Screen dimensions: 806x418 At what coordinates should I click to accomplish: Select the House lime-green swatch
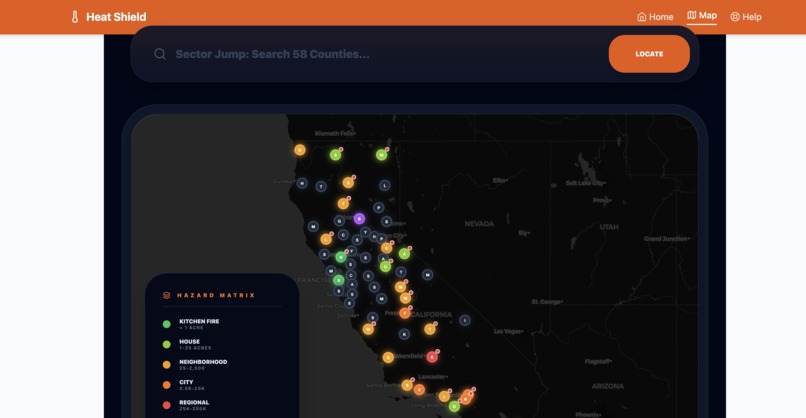click(167, 344)
